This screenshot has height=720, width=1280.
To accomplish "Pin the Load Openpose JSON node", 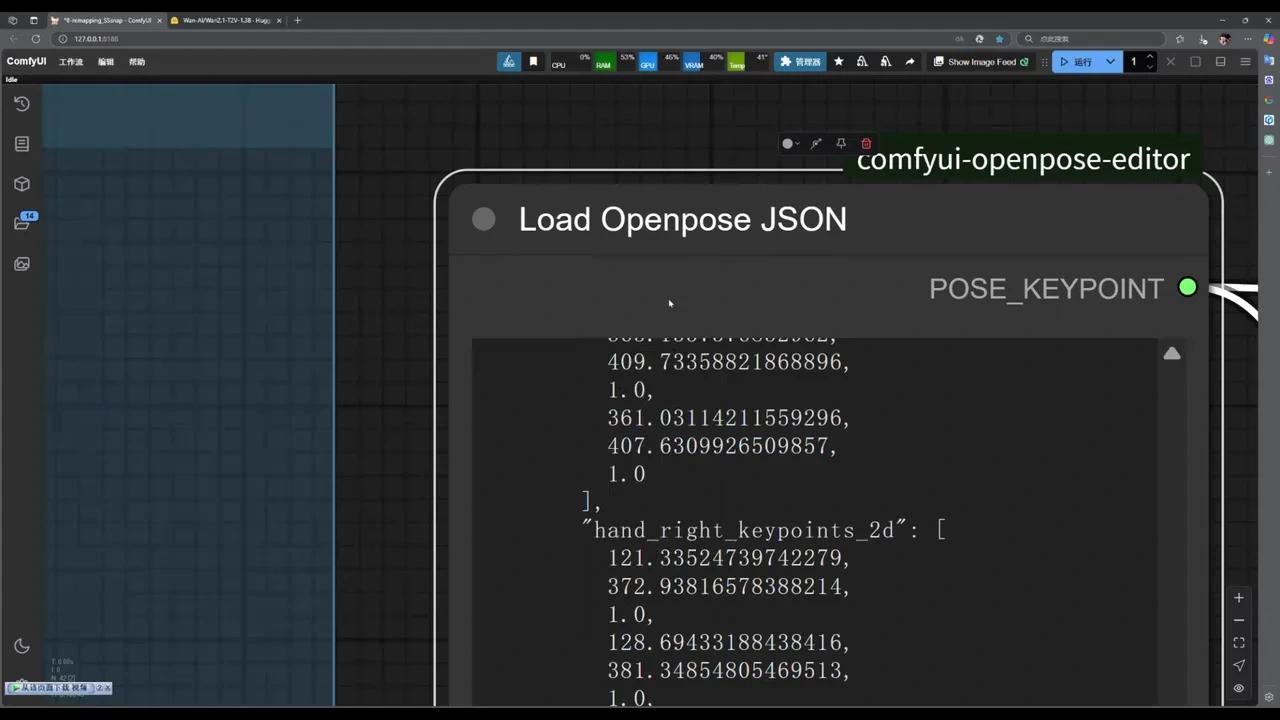I will tap(841, 143).
